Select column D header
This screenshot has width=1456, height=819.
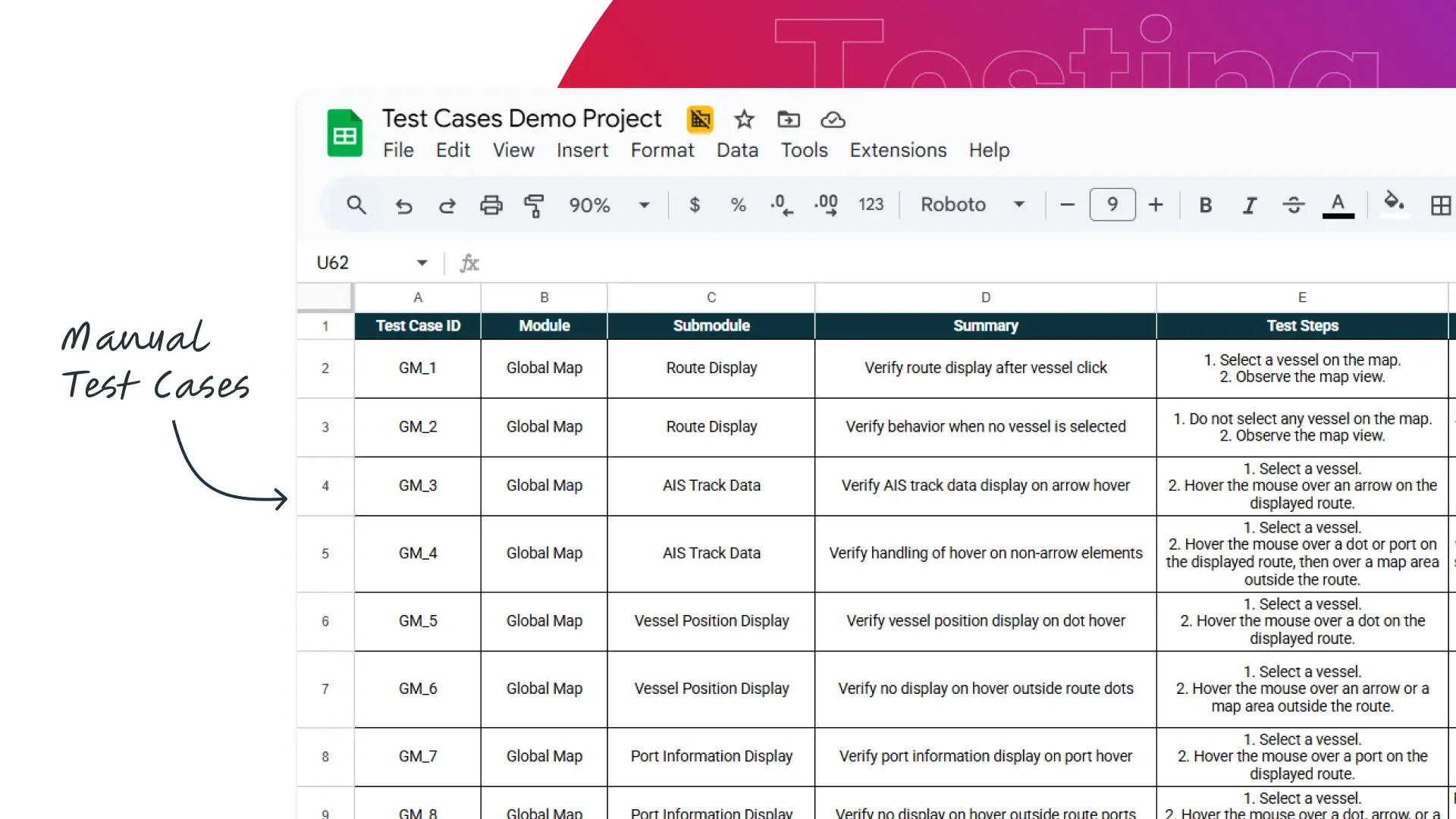[985, 298]
